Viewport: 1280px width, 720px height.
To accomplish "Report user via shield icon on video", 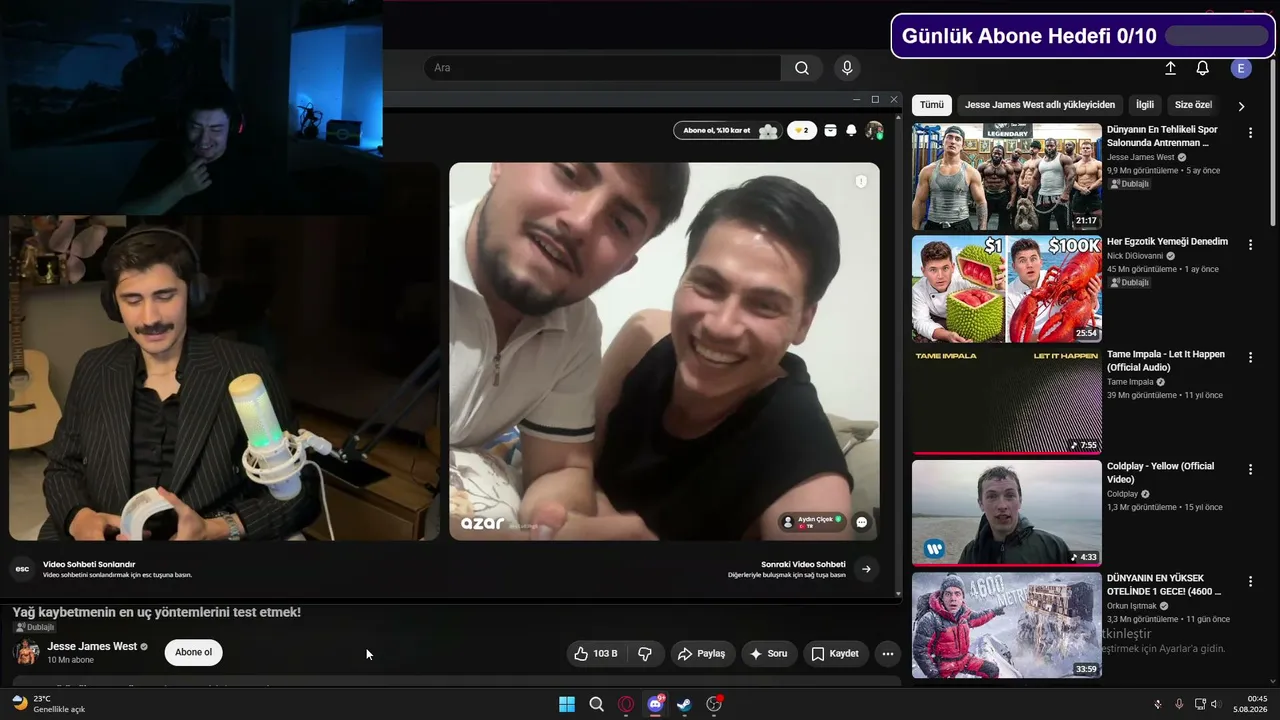I will click(861, 181).
